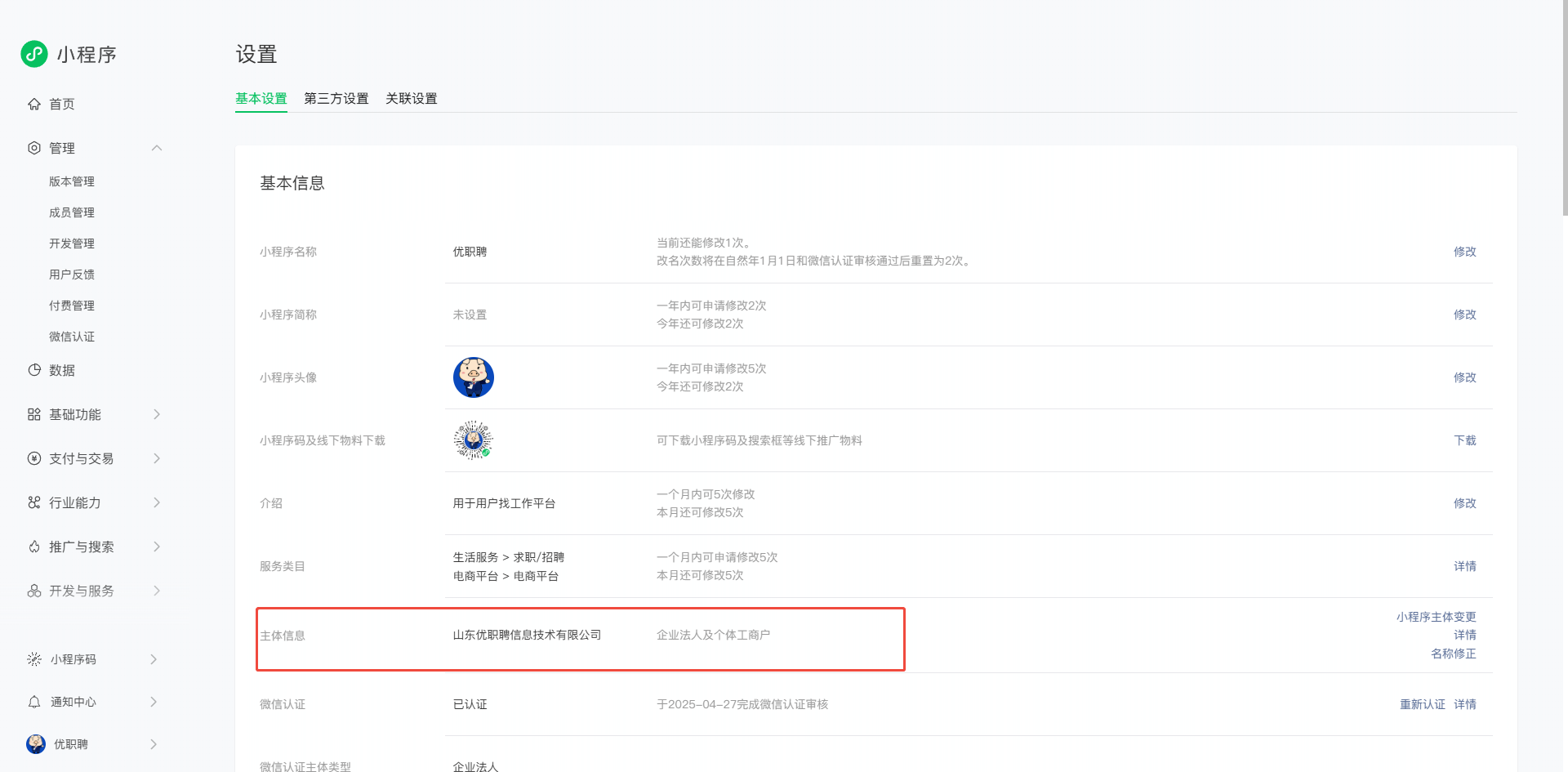Click the 小程序主体变更 link
The image size is (1568, 772).
click(x=1437, y=617)
